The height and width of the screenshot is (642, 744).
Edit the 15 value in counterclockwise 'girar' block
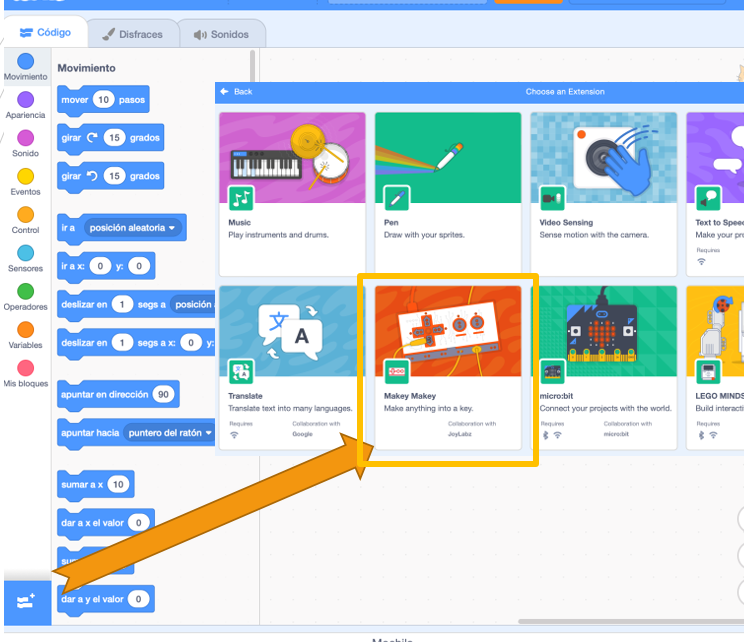click(x=114, y=176)
